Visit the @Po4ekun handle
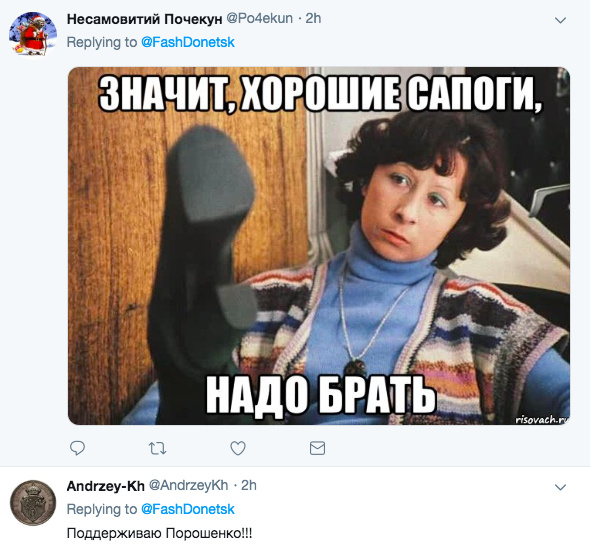590x553 pixels. [x=259, y=18]
